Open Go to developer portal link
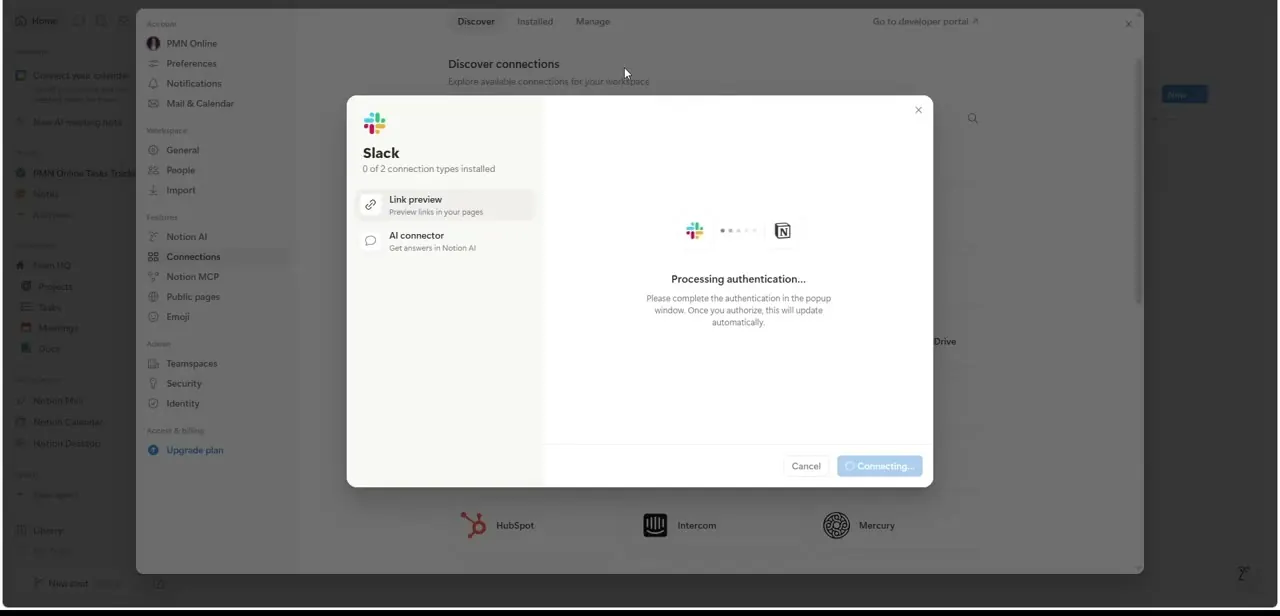The width and height of the screenshot is (1280, 616). pos(925,21)
